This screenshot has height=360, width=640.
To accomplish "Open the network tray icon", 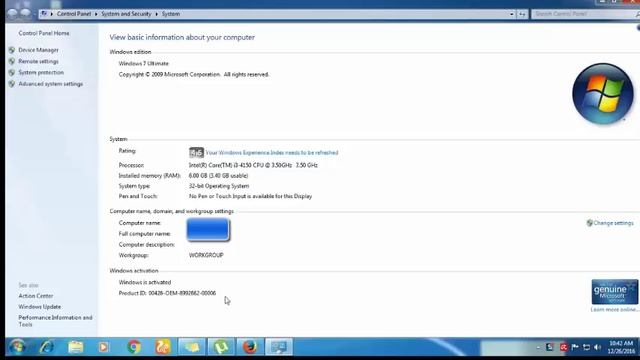I will (587, 347).
